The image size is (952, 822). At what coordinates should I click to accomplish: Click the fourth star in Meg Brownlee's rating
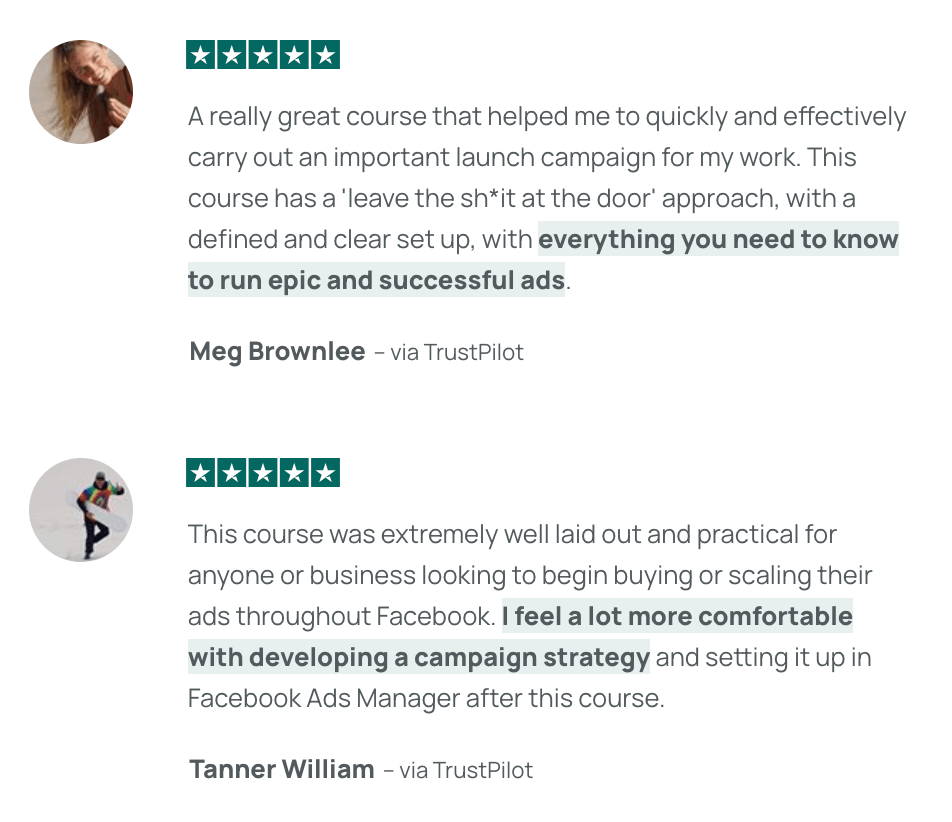(x=294, y=55)
